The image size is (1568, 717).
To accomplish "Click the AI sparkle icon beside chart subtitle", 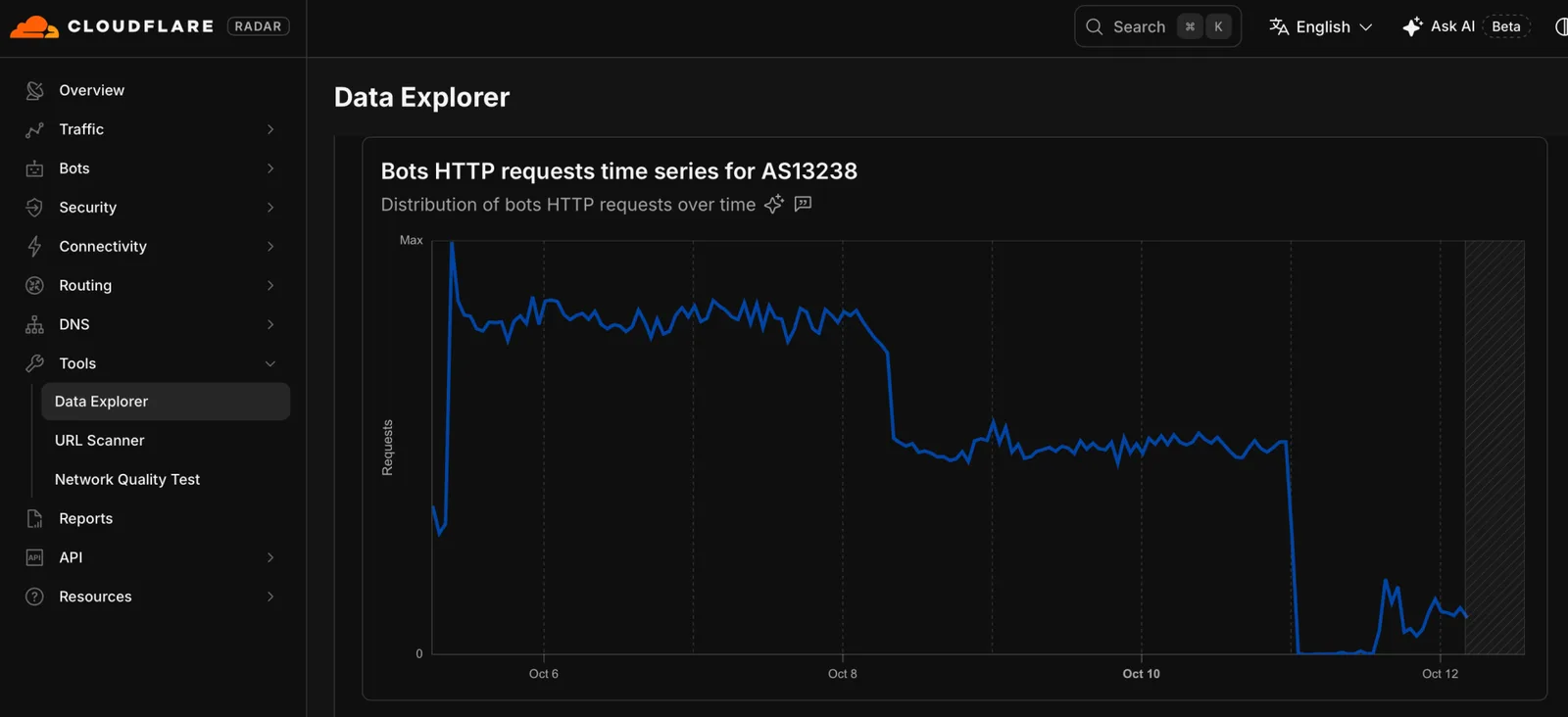I will (x=774, y=204).
